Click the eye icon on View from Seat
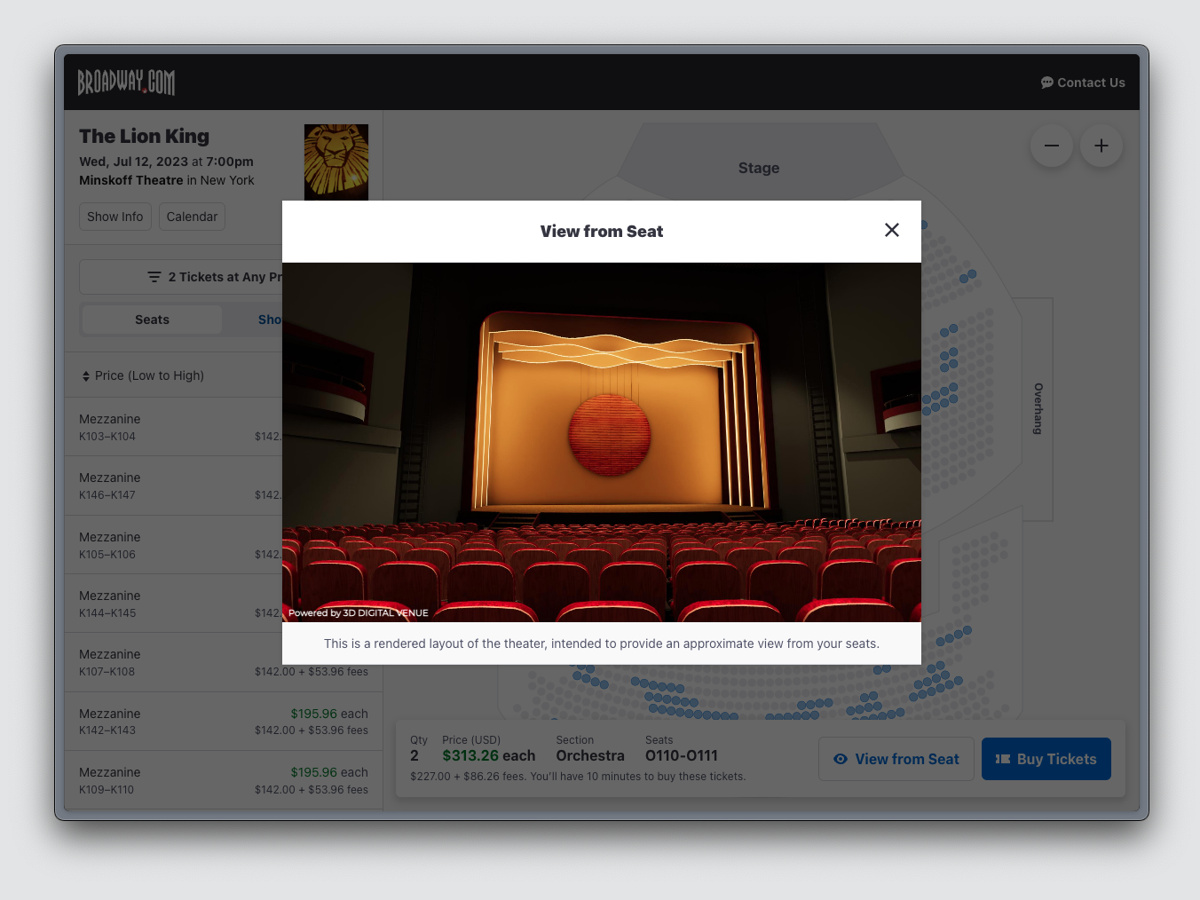1200x900 pixels. 841,759
